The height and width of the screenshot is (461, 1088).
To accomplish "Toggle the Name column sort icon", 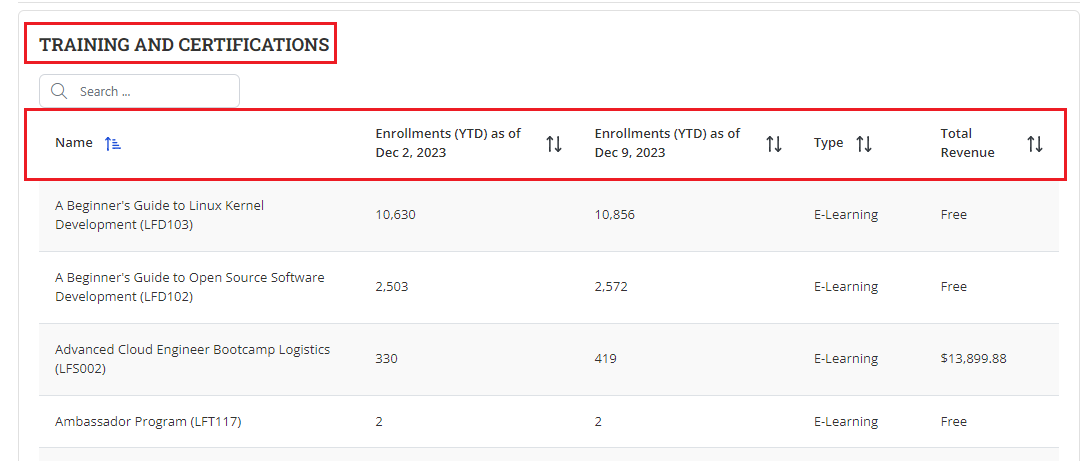I will [x=113, y=143].
